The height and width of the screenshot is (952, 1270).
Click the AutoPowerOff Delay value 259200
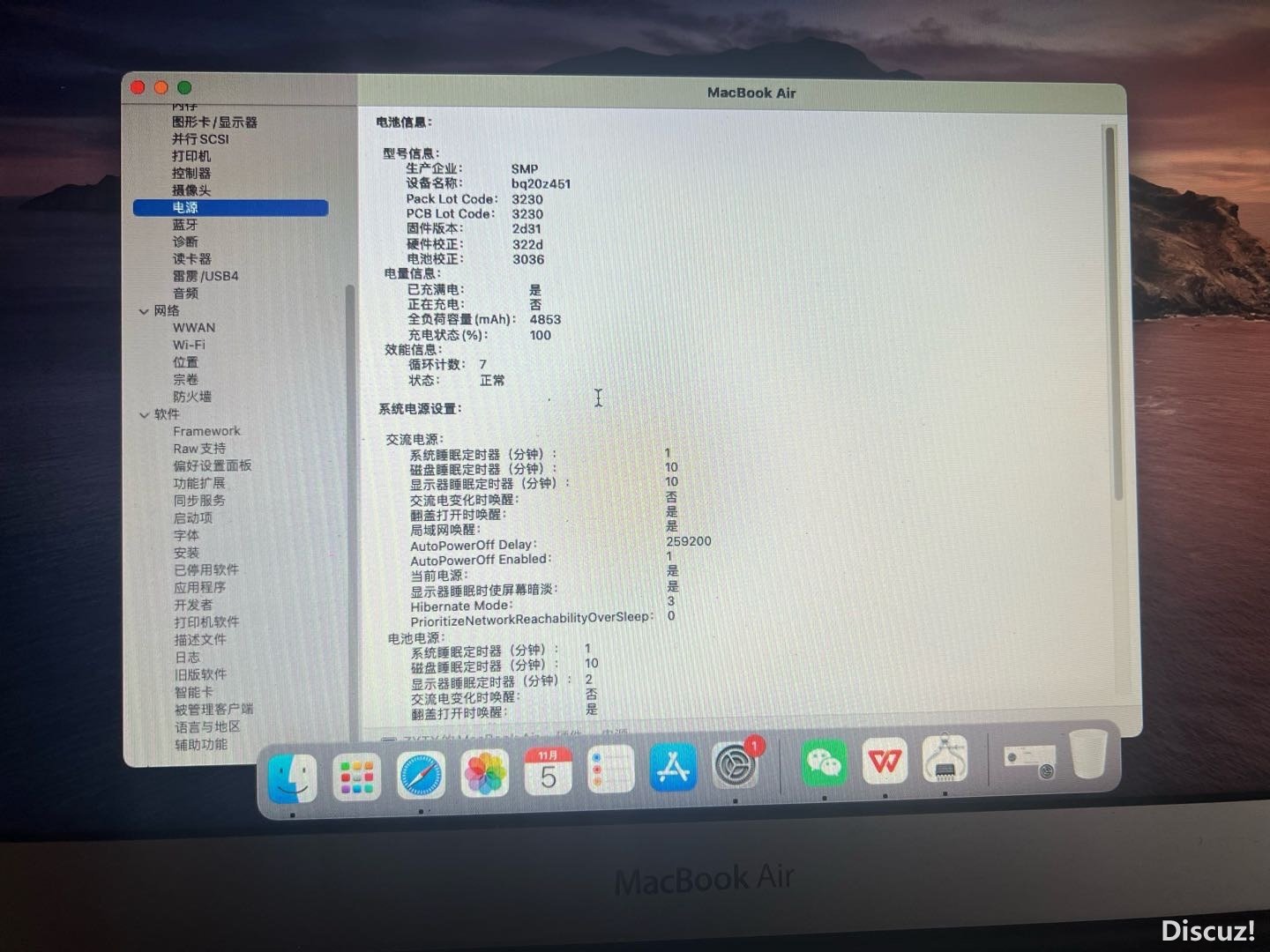click(x=689, y=541)
